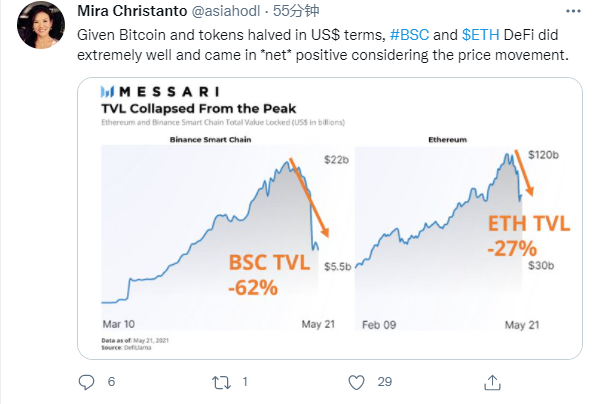Reply using the speech bubble icon
The height and width of the screenshot is (404, 592).
coord(86,382)
